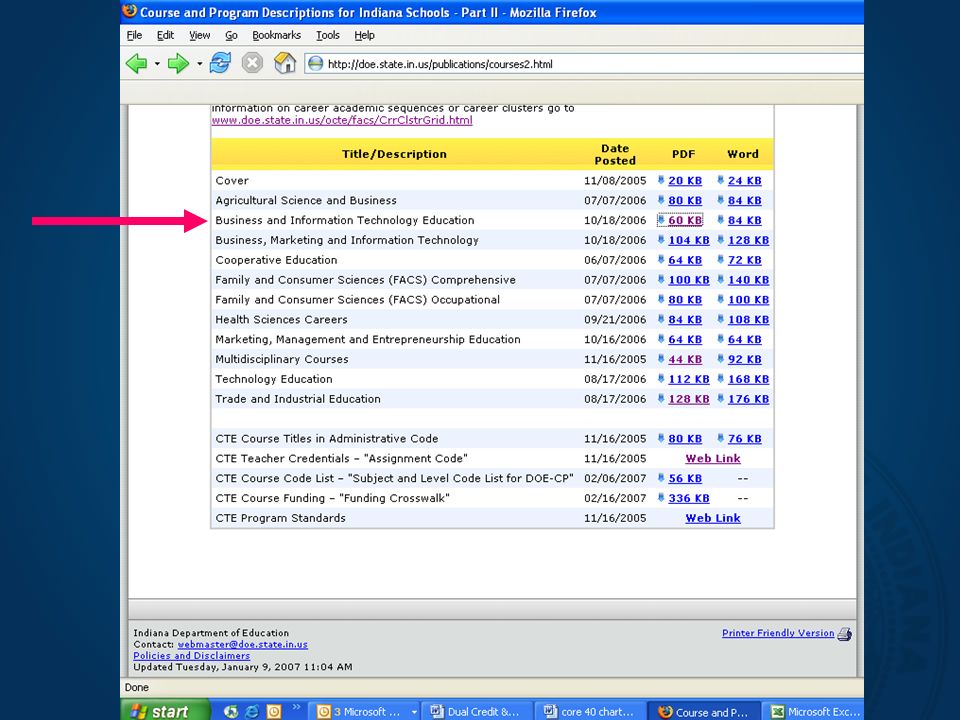The image size is (960, 720).
Task: Click the PDF download icon for CTE Course Funding
Action: (661, 498)
